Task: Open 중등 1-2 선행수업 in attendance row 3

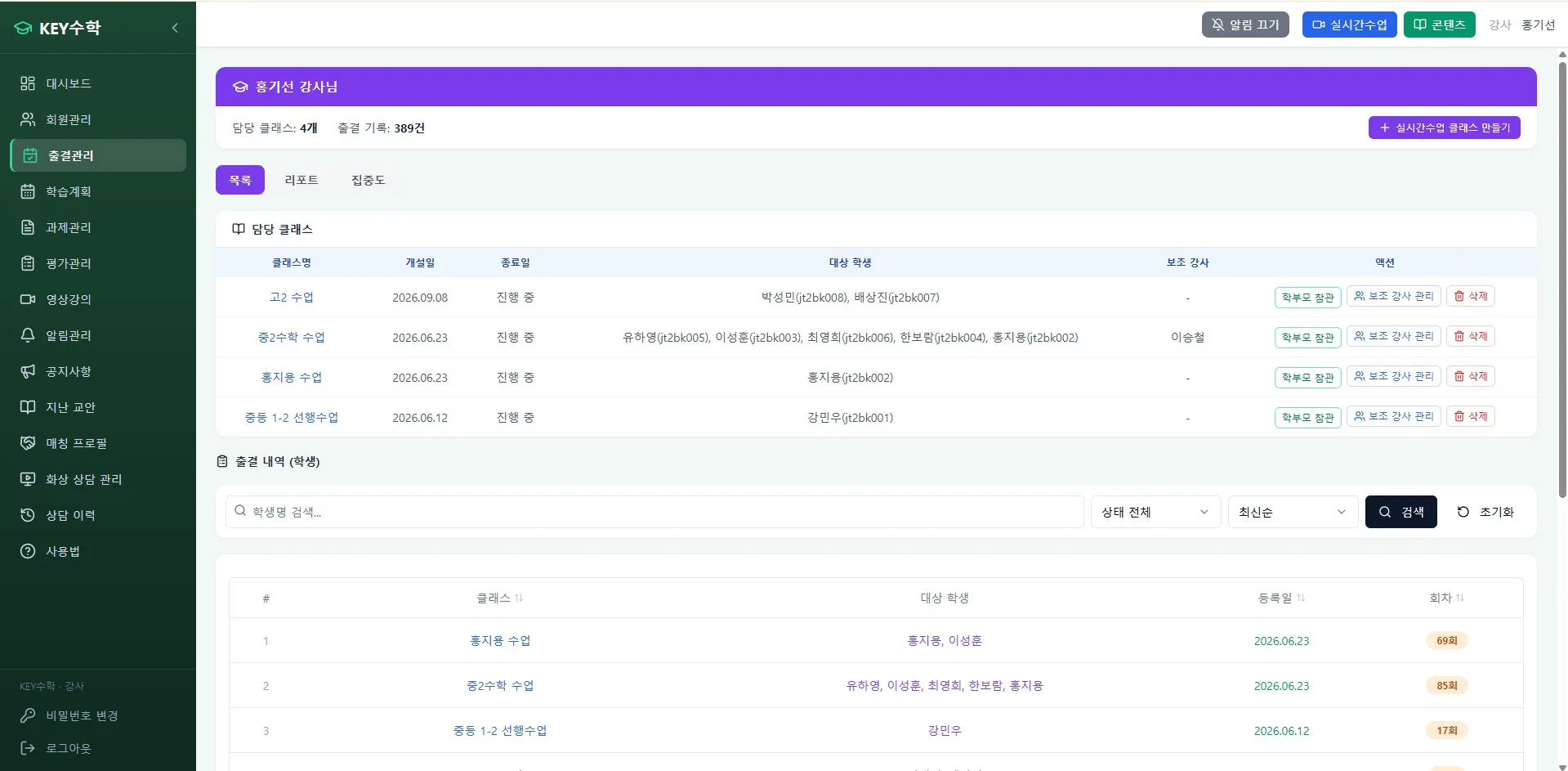Action: pos(500,731)
